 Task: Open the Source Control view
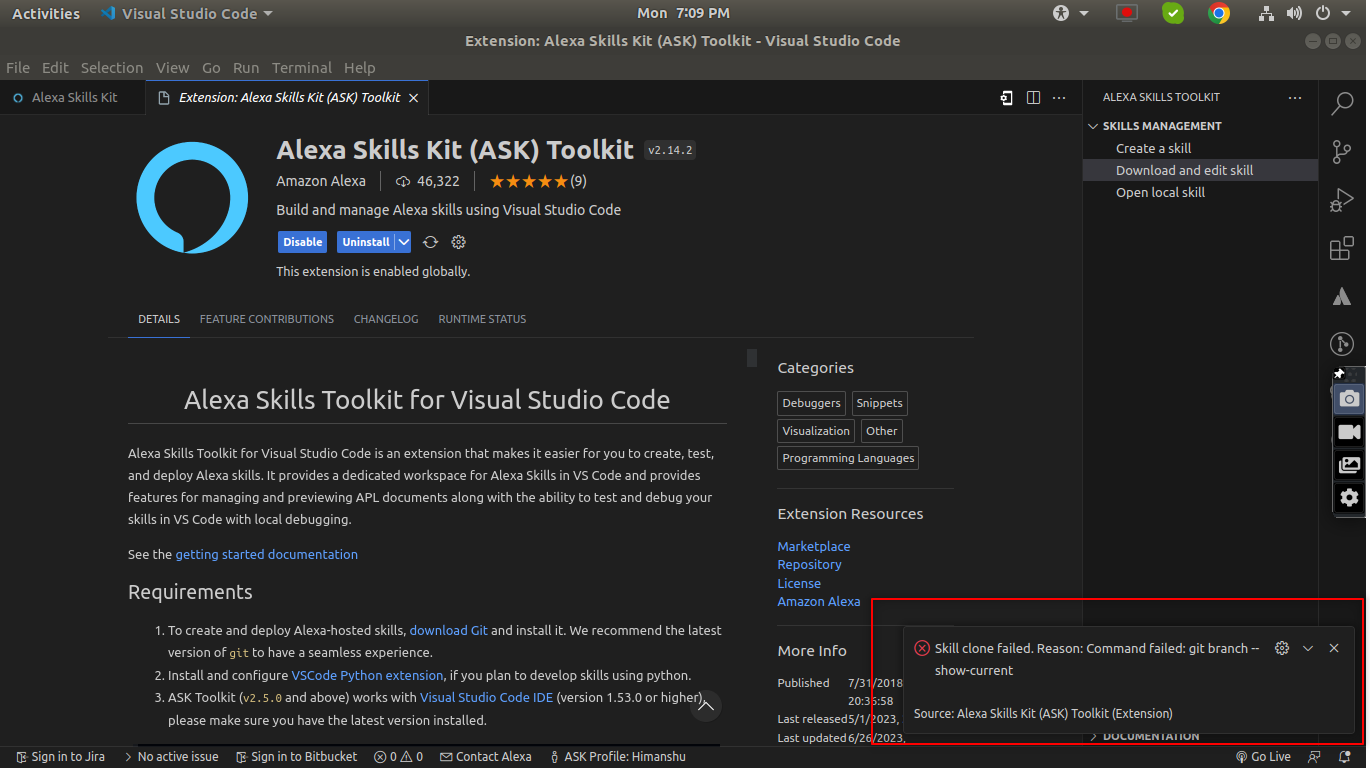tap(1343, 151)
